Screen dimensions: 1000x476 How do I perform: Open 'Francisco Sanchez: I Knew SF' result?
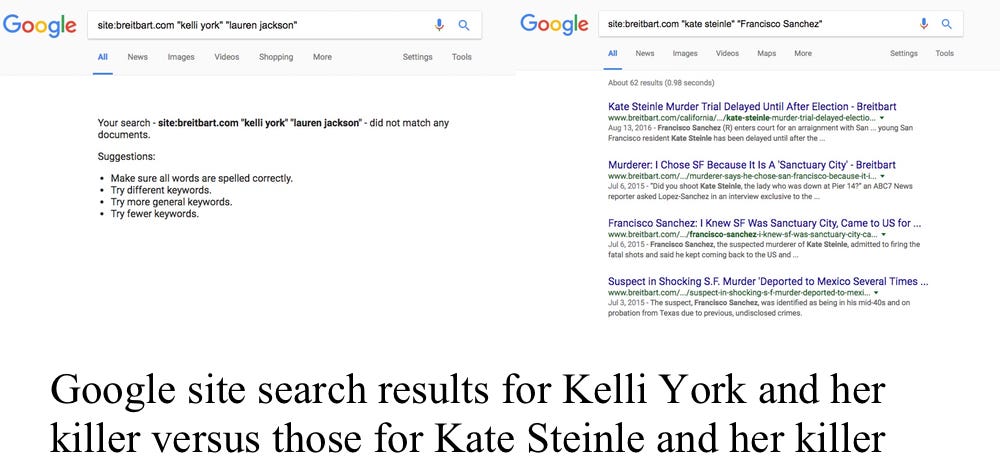(x=765, y=223)
